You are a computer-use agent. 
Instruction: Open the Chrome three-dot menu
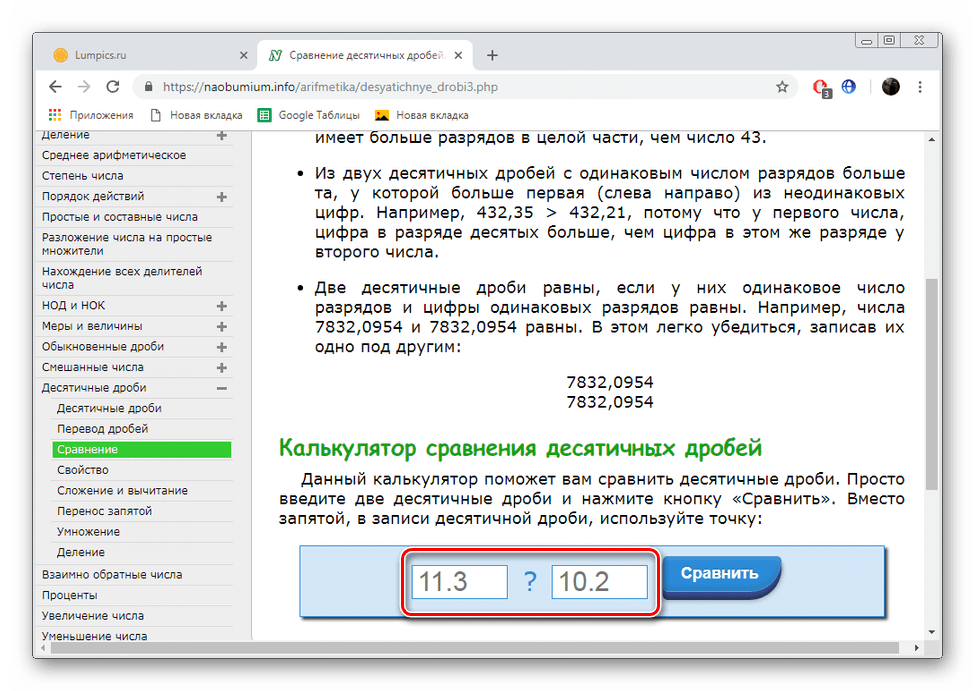[920, 87]
